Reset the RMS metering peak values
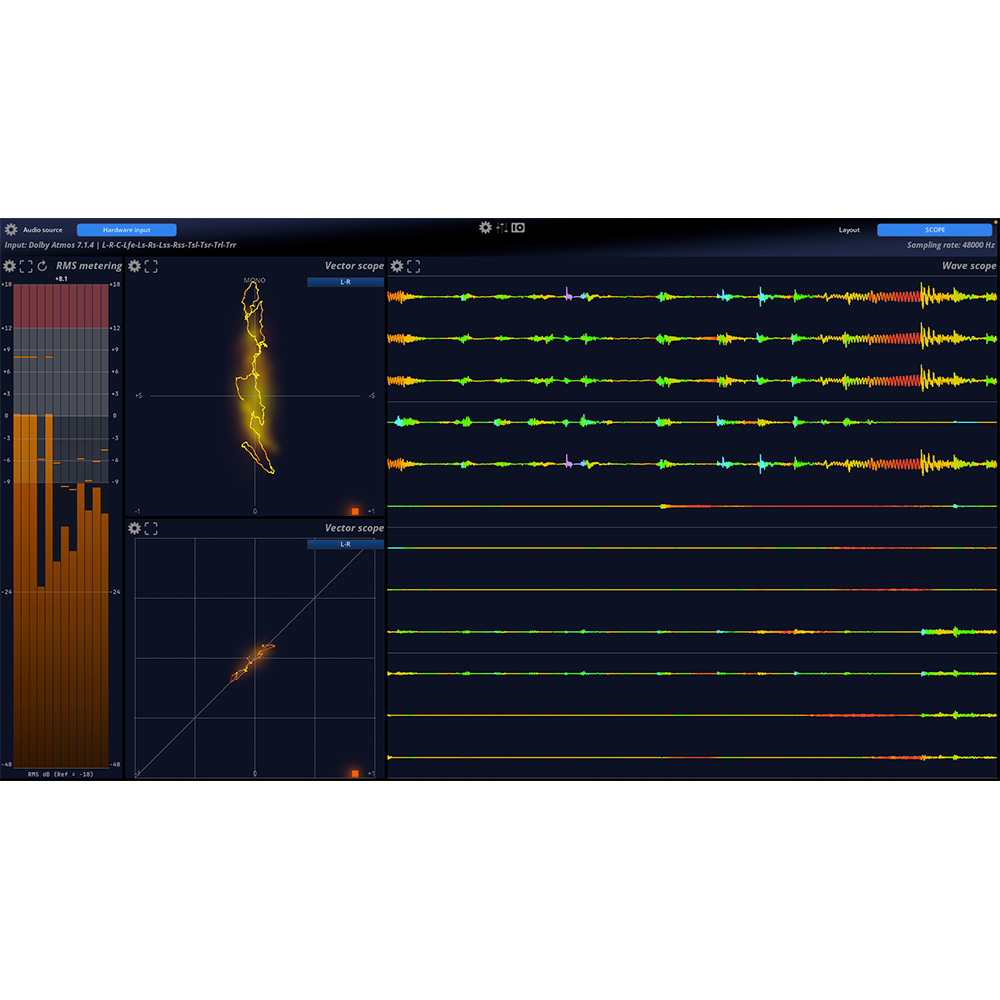Screen dimensions: 1000x1000 point(42,266)
